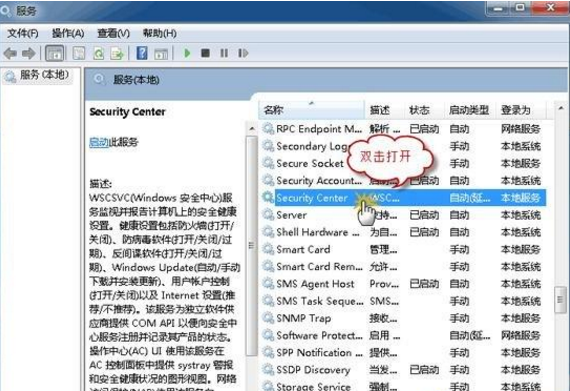Click the Export List toolbar icon
570x391 pixels.
117,53
